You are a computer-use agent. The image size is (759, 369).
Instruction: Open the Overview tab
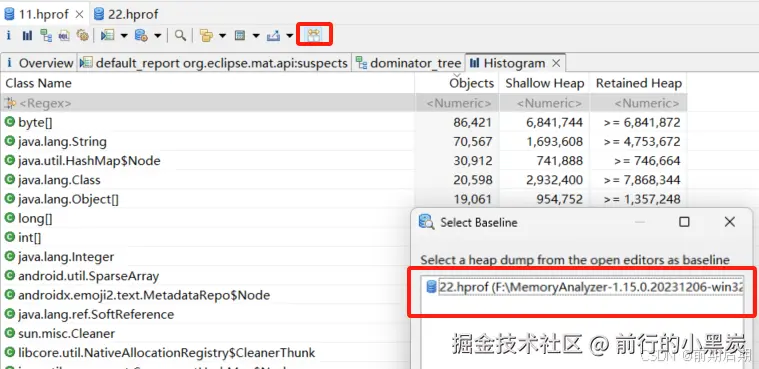point(39,63)
